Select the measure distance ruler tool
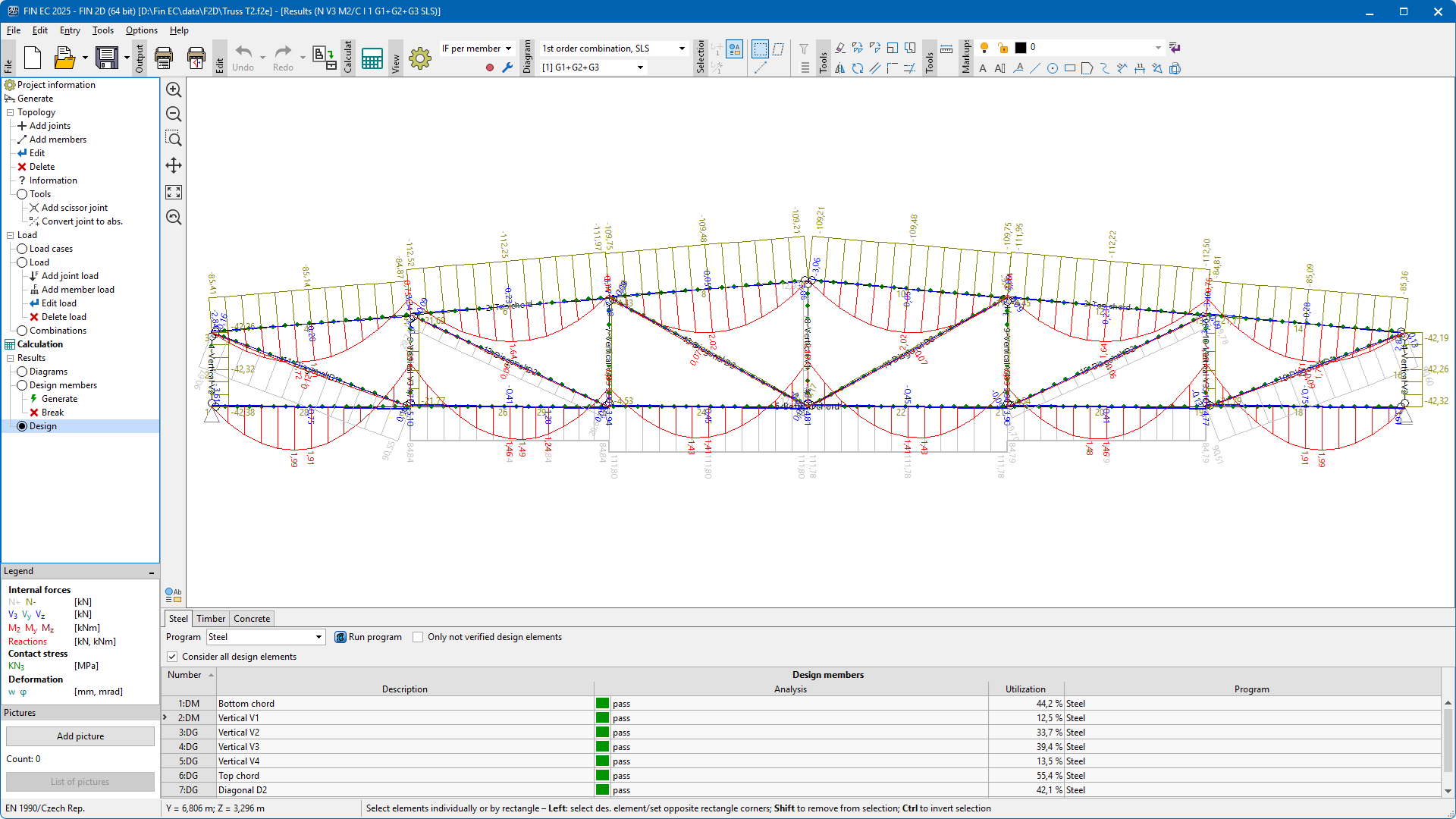The image size is (1456, 819). [x=946, y=49]
